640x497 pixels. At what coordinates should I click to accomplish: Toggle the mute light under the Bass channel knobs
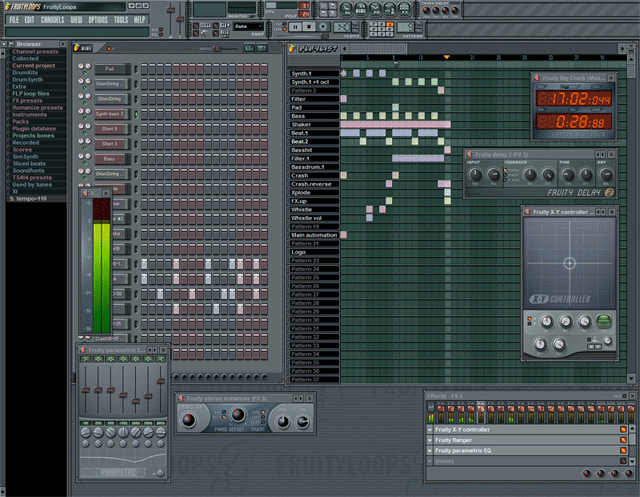point(84,163)
